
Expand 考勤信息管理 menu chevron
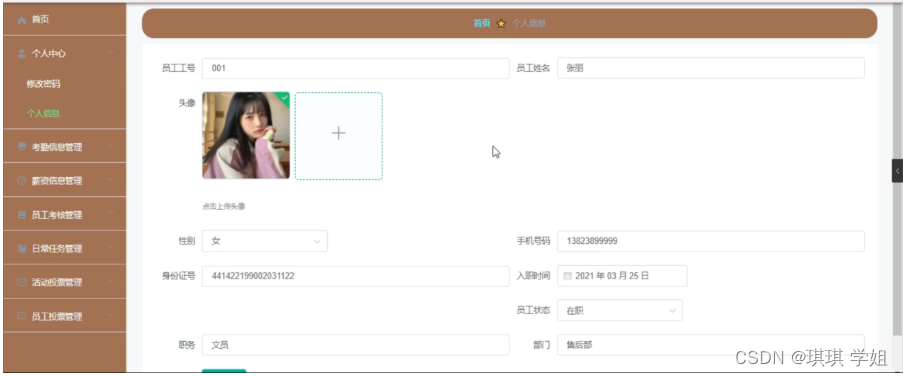pyautogui.click(x=111, y=146)
